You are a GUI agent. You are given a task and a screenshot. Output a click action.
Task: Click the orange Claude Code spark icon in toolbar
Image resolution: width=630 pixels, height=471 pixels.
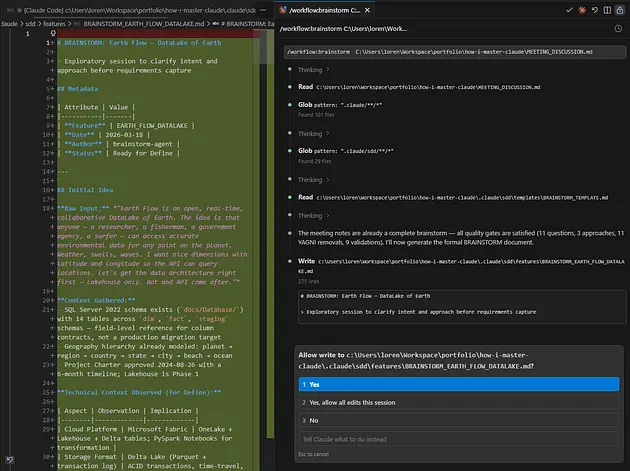pos(582,10)
